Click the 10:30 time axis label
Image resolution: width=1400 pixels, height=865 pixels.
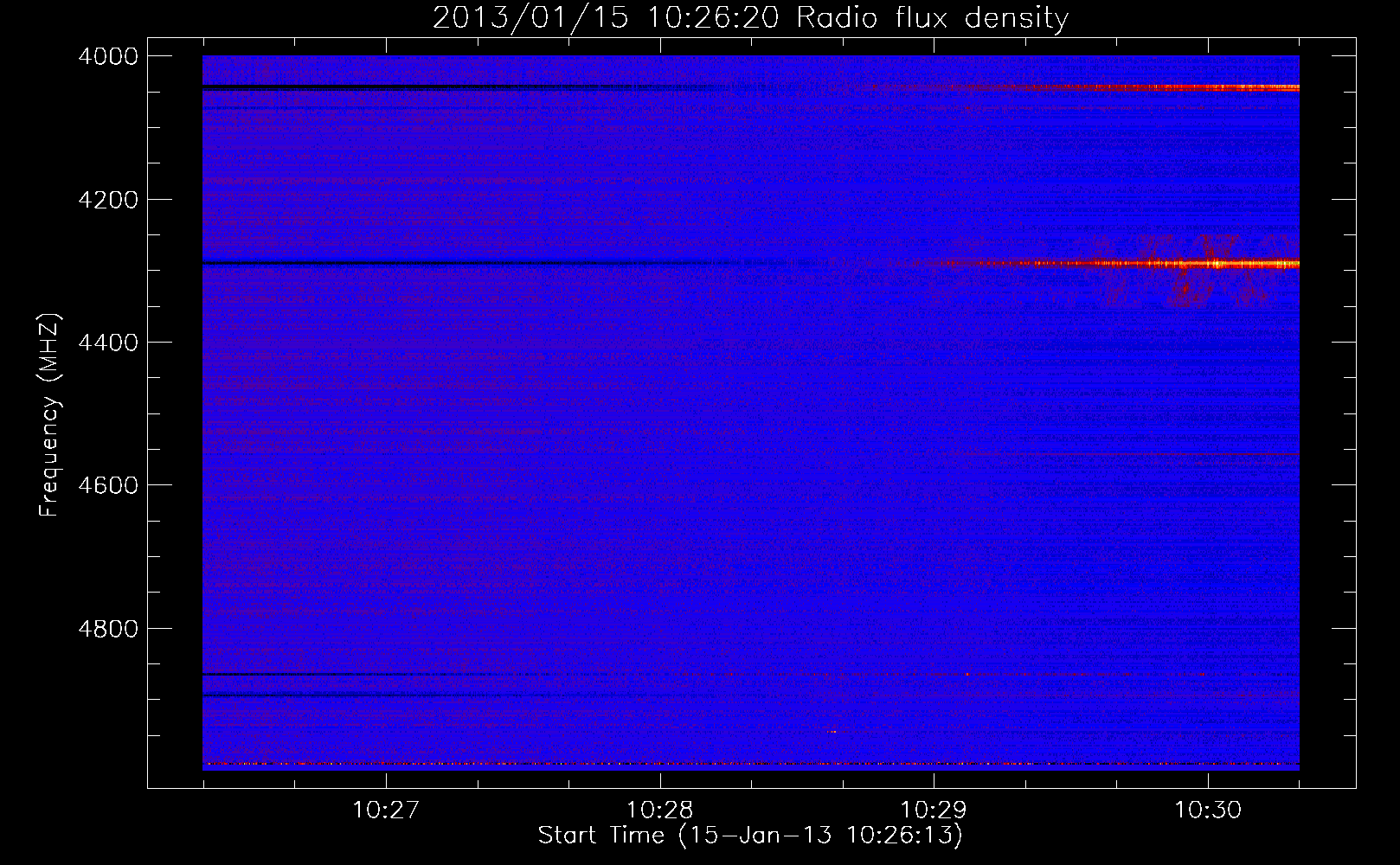click(1208, 811)
